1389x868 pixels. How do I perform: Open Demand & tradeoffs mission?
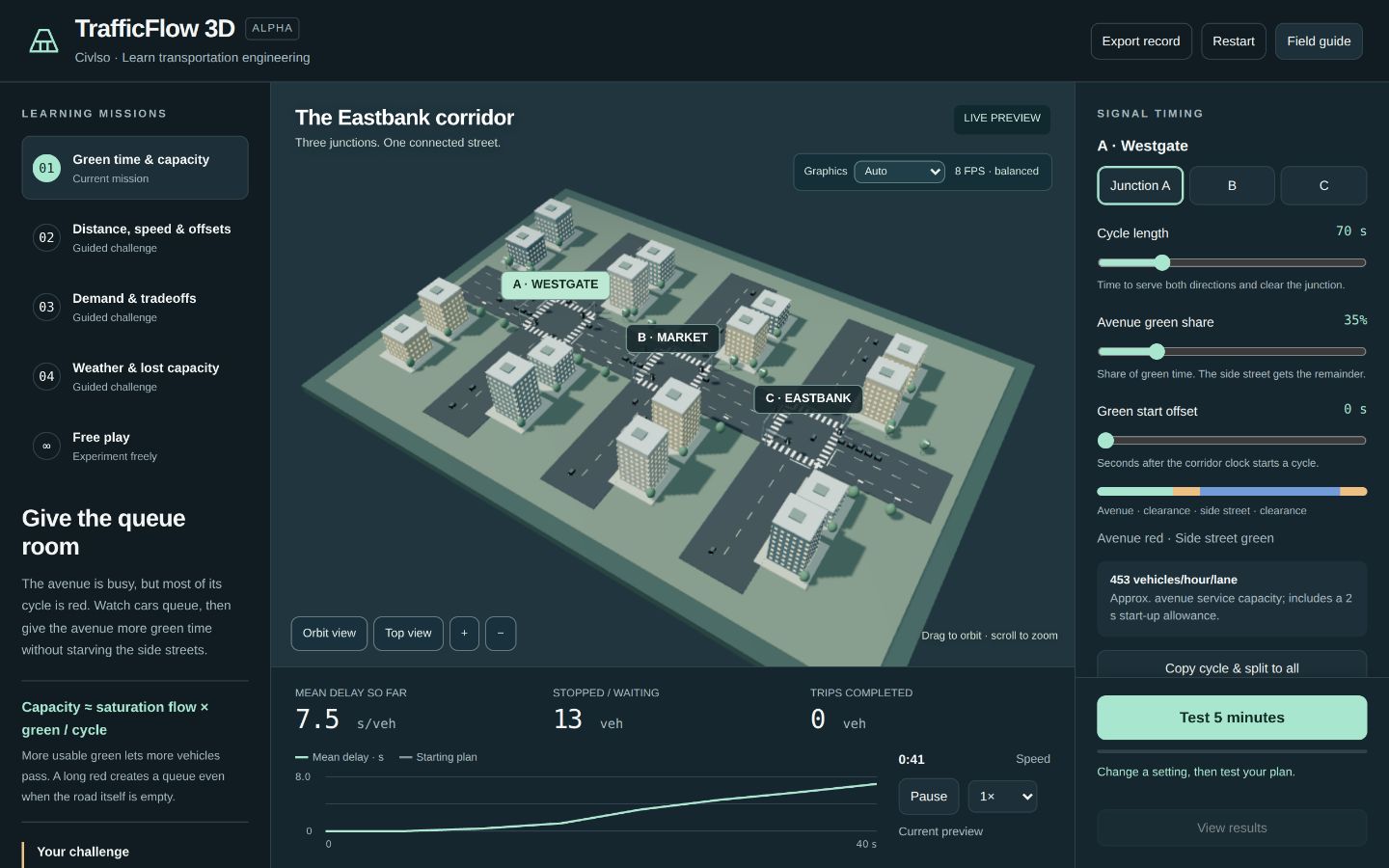pos(135,307)
